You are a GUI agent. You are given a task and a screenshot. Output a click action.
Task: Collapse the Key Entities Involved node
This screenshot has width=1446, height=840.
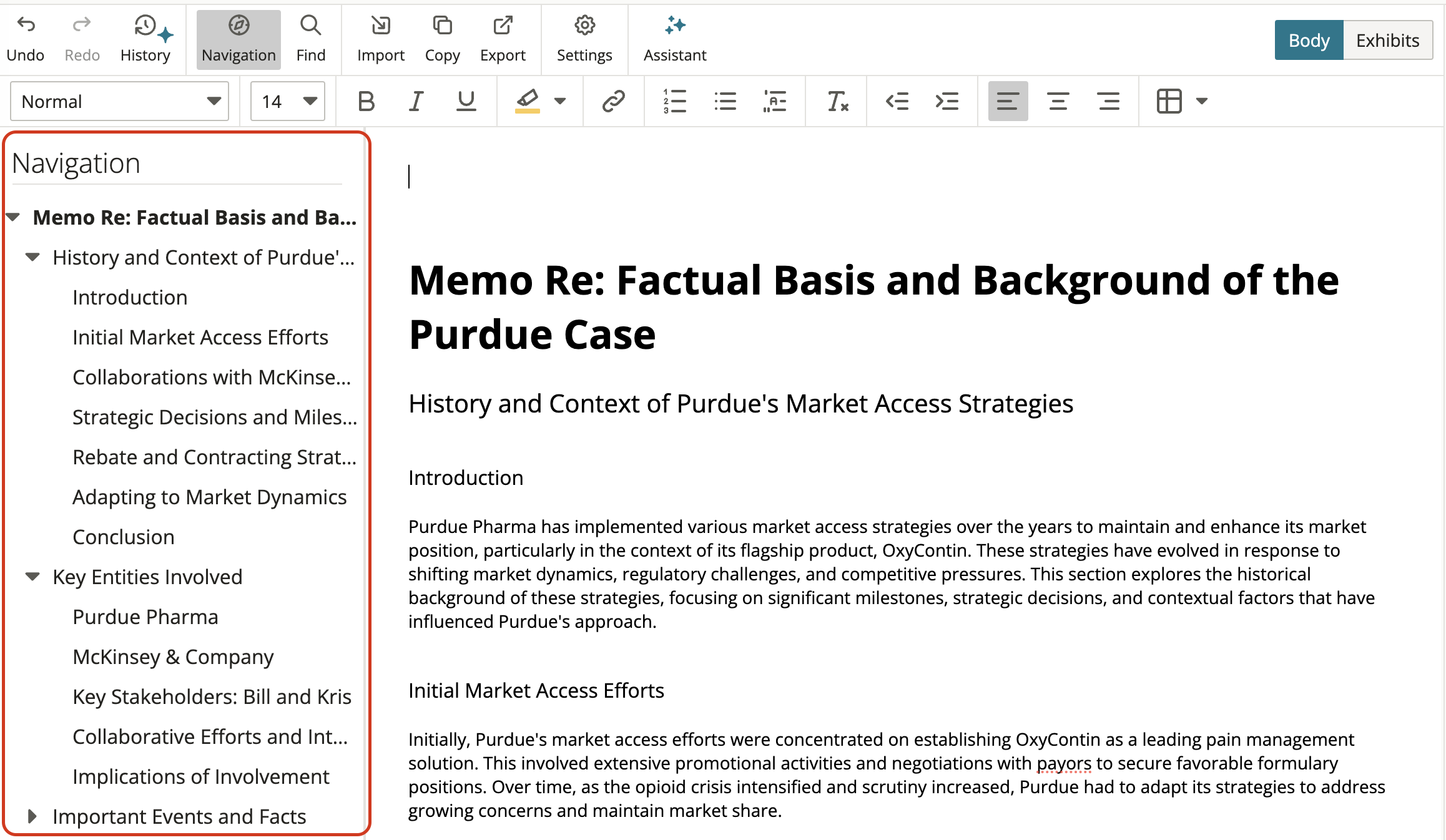[32, 577]
